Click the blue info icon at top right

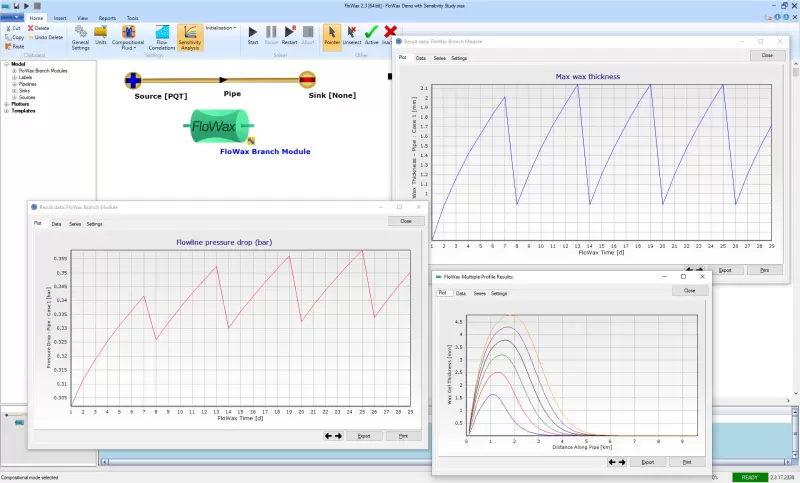point(778,17)
